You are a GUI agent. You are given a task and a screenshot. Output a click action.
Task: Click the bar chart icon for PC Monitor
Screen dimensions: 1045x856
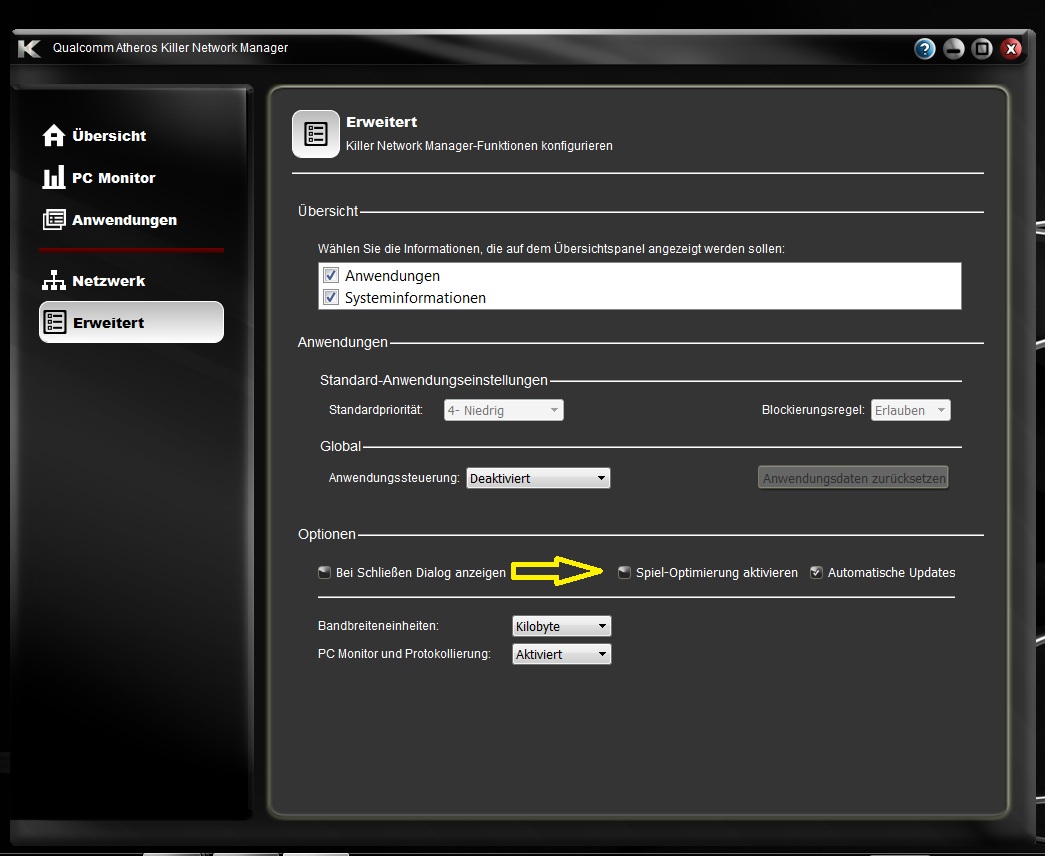(x=53, y=177)
